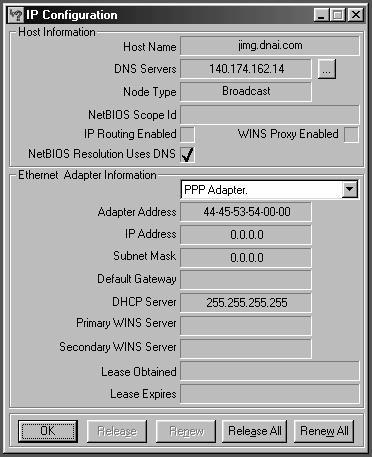Click the empty NetBIOS Scope Id field
This screenshot has width=372, height=457.
tap(270, 115)
